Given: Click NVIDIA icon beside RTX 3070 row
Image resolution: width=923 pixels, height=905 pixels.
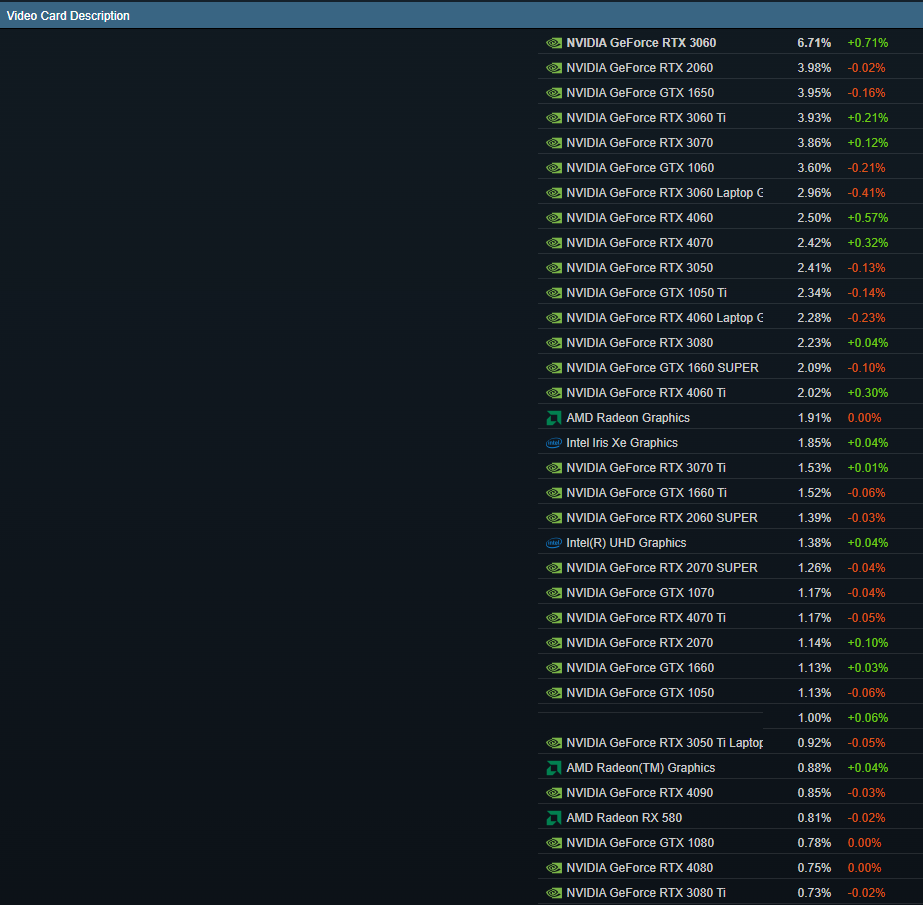Looking at the screenshot, I should [x=554, y=143].
